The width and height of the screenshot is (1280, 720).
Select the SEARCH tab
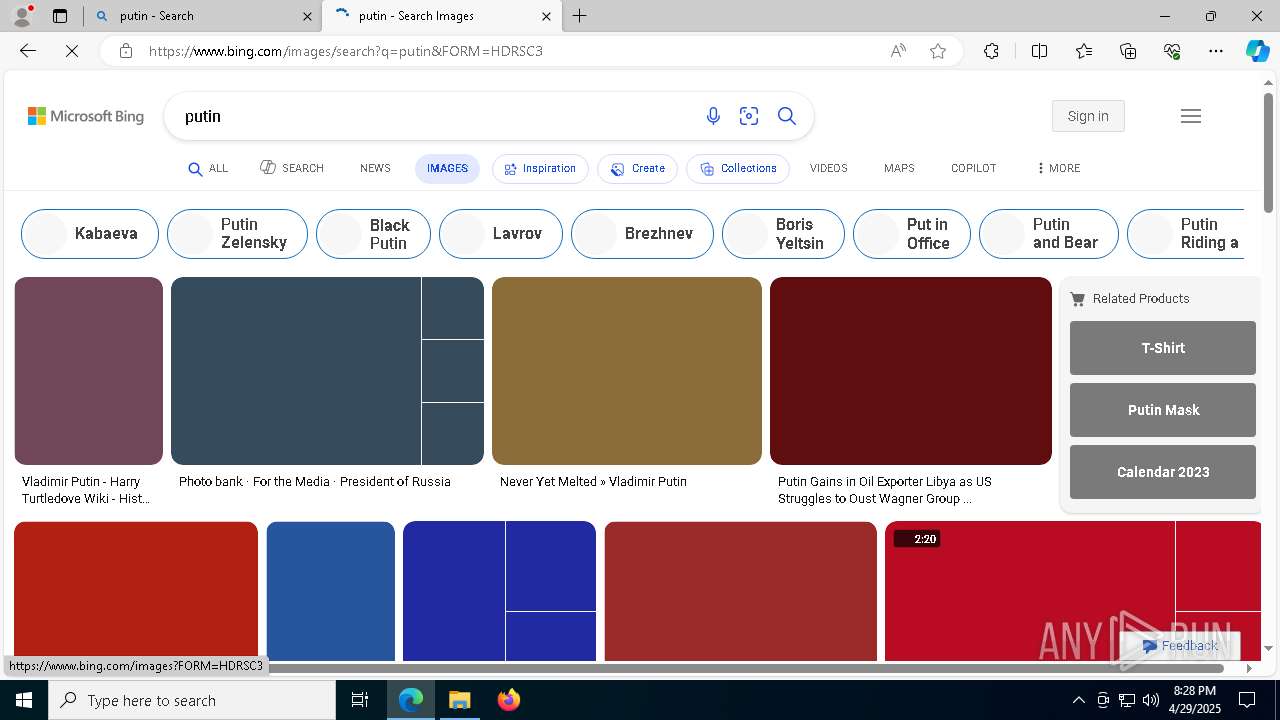pos(292,168)
